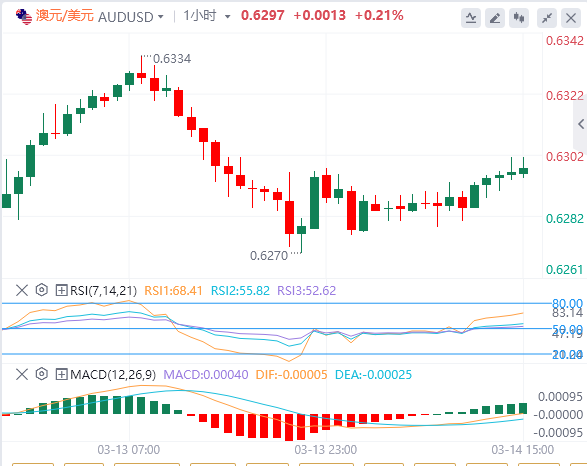Open the AUDUSD symbol dropdown
Screen dimensions: 587x466
[131, 17]
